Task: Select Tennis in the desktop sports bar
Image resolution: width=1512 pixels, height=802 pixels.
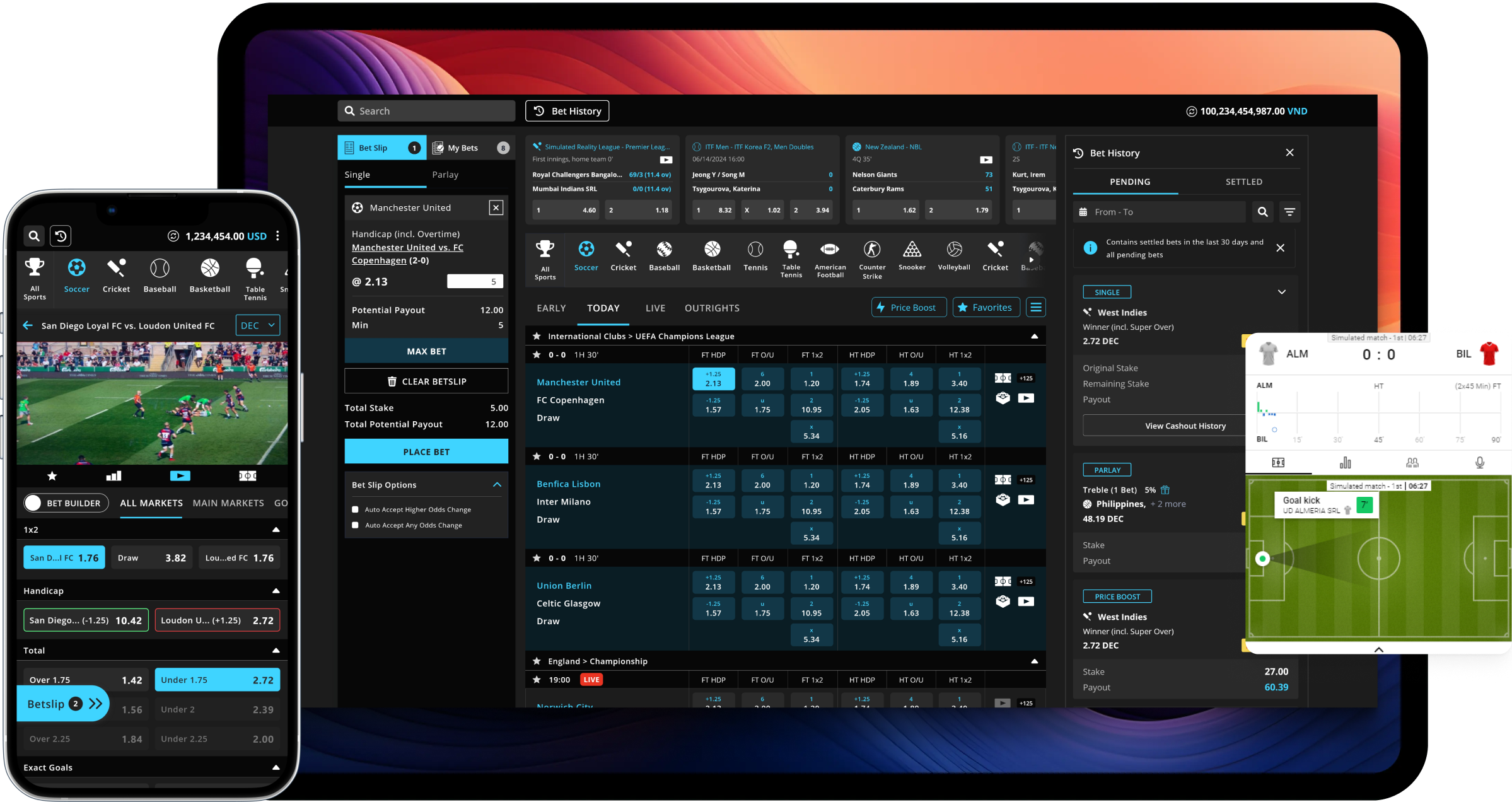Action: 755,256
